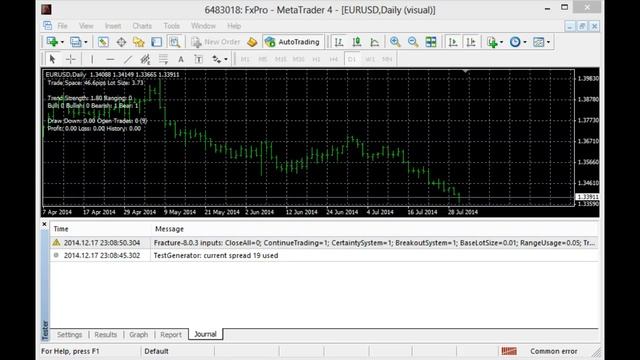Zoom in on the chart
Viewport: 640px width, 360px height.
[x=395, y=42]
